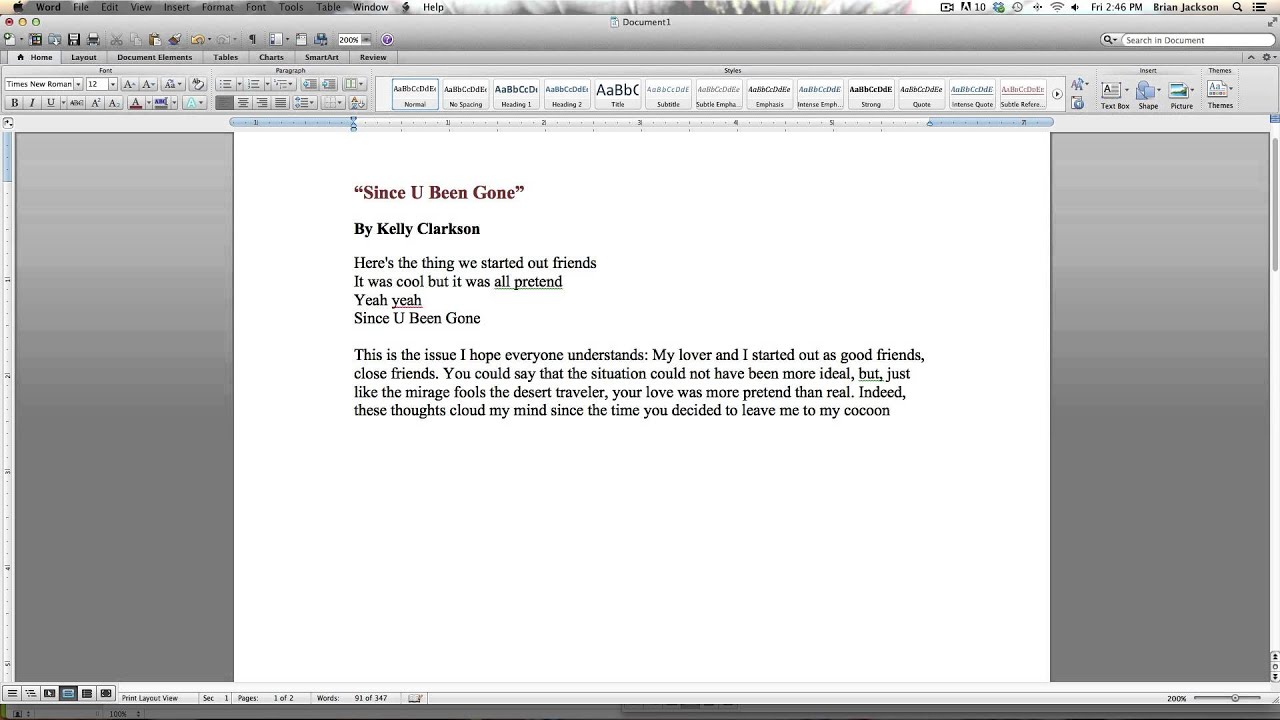
Task: Toggle Underline formatting
Action: coord(50,102)
